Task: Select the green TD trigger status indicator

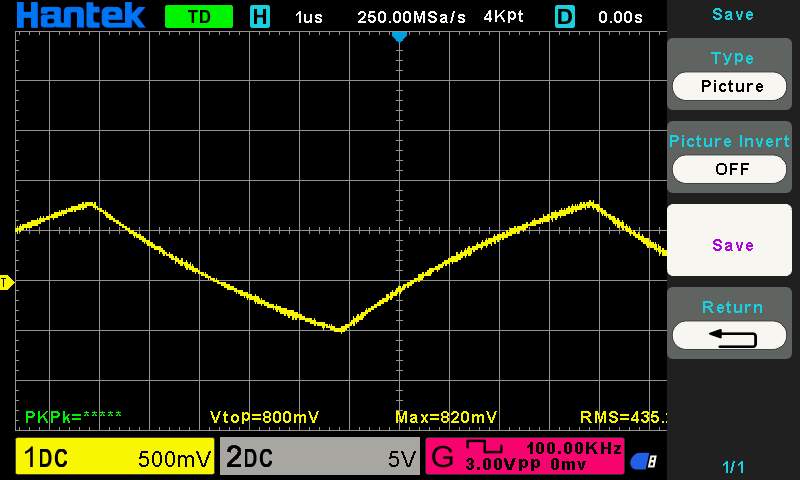Action: [x=199, y=17]
